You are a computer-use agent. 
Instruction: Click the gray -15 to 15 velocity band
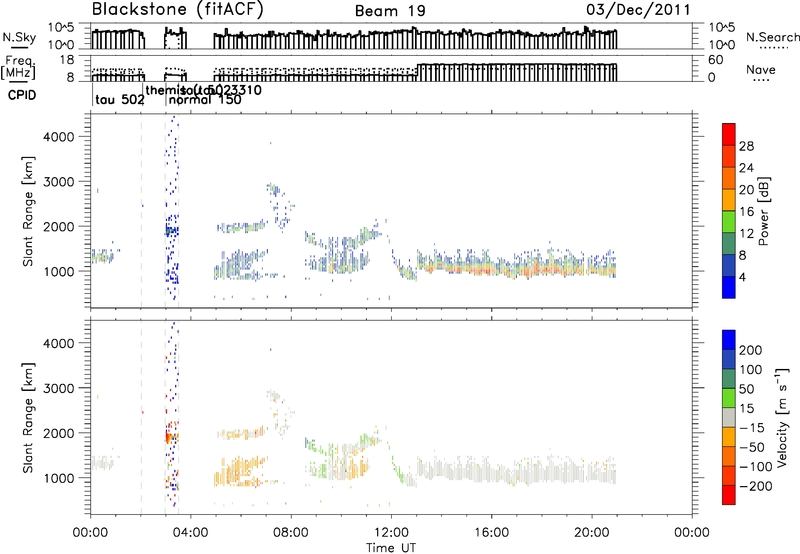point(729,417)
